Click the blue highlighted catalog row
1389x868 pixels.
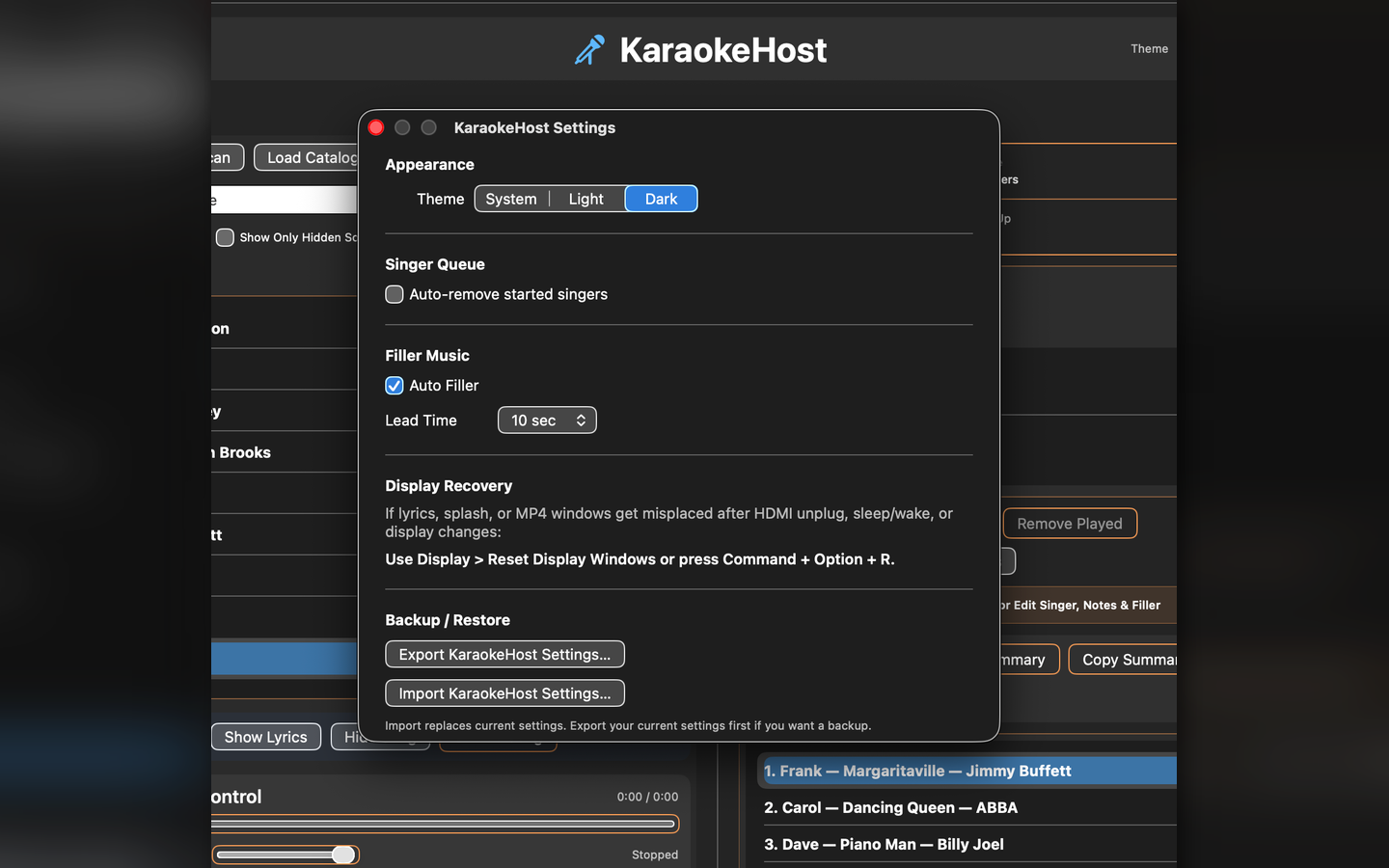(284, 659)
